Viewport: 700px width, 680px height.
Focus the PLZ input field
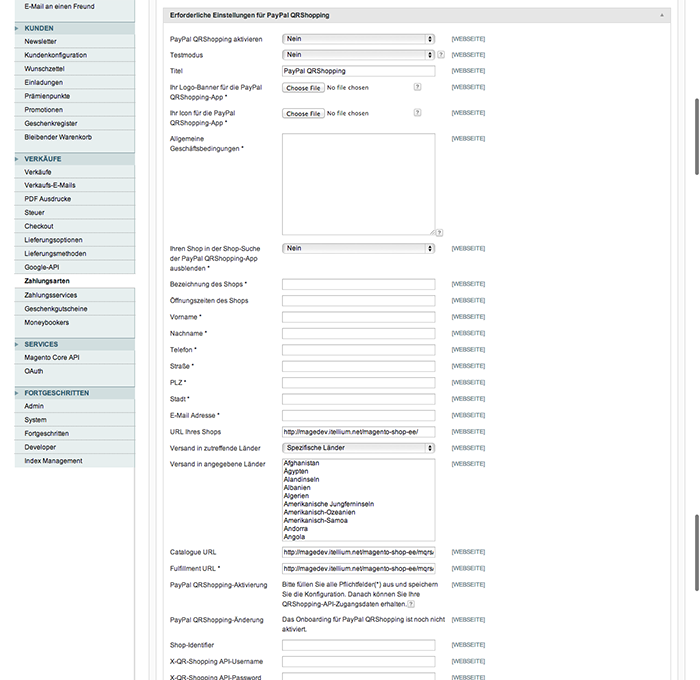(358, 383)
